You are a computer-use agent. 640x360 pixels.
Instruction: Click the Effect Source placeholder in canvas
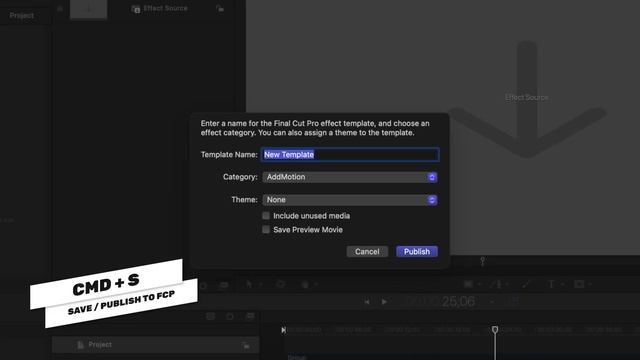[527, 98]
